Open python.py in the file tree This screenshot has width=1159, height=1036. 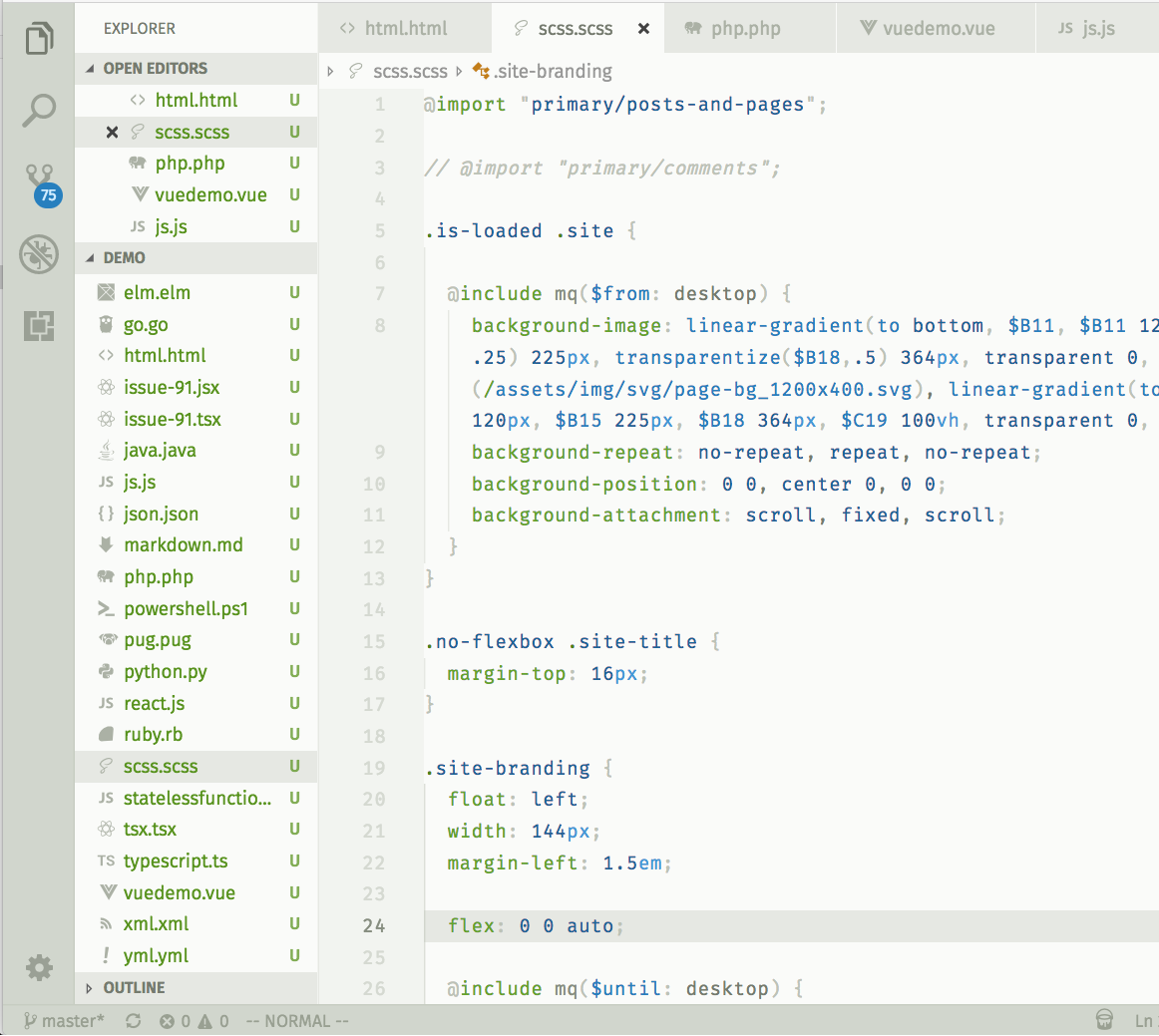click(165, 672)
